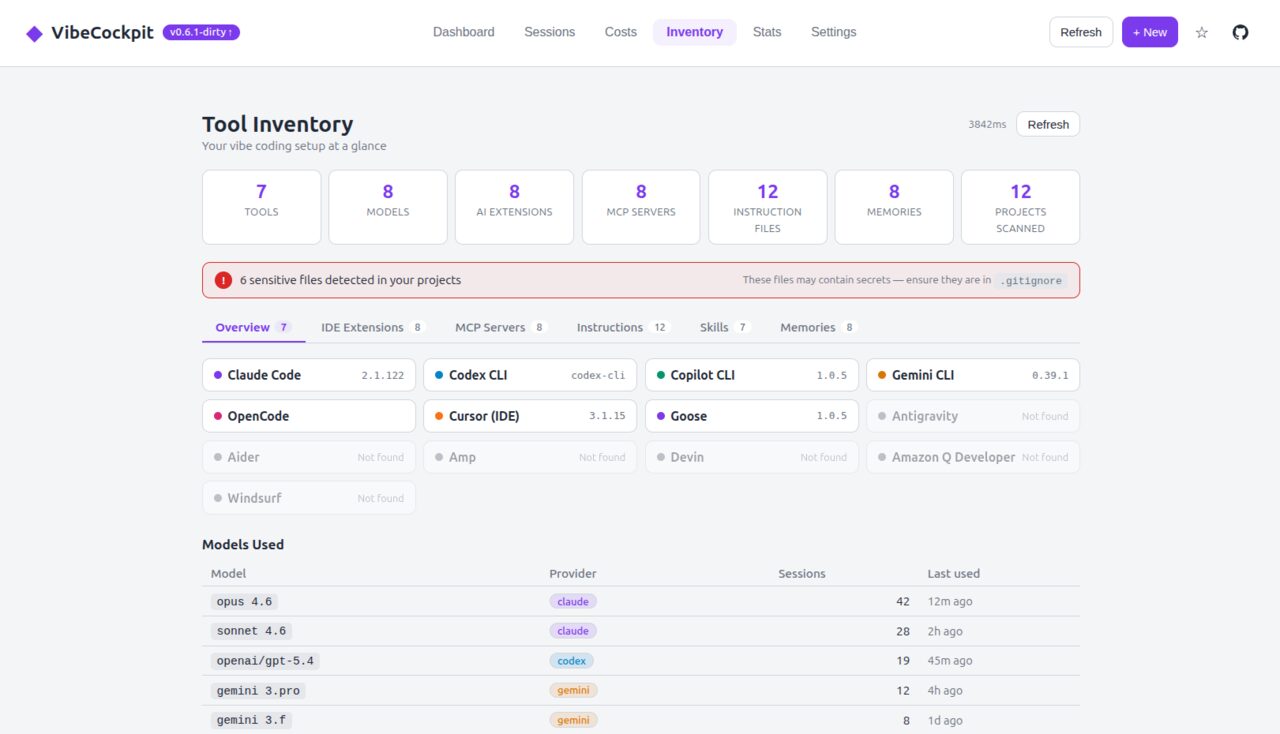Click Refresh in the Tool Inventory header
The width and height of the screenshot is (1280, 734).
(x=1048, y=124)
